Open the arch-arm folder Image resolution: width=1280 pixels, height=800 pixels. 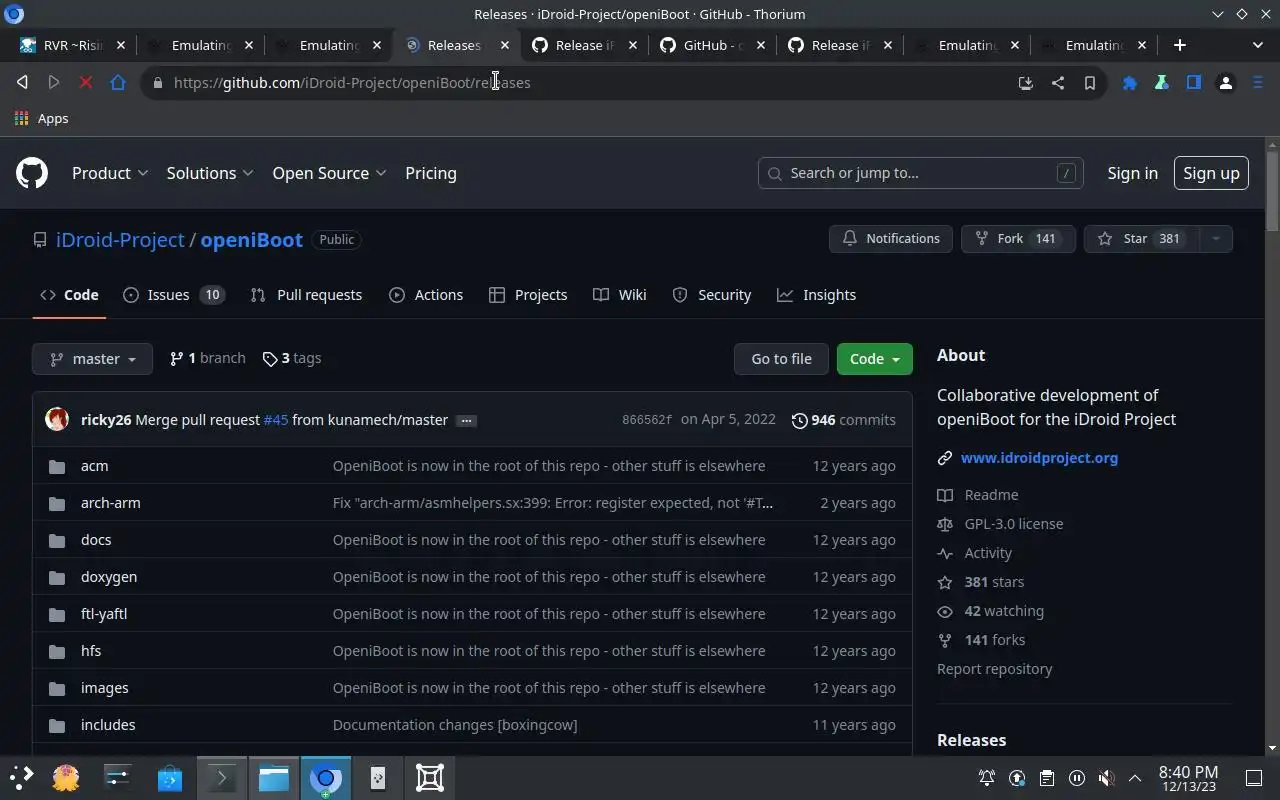click(x=111, y=503)
